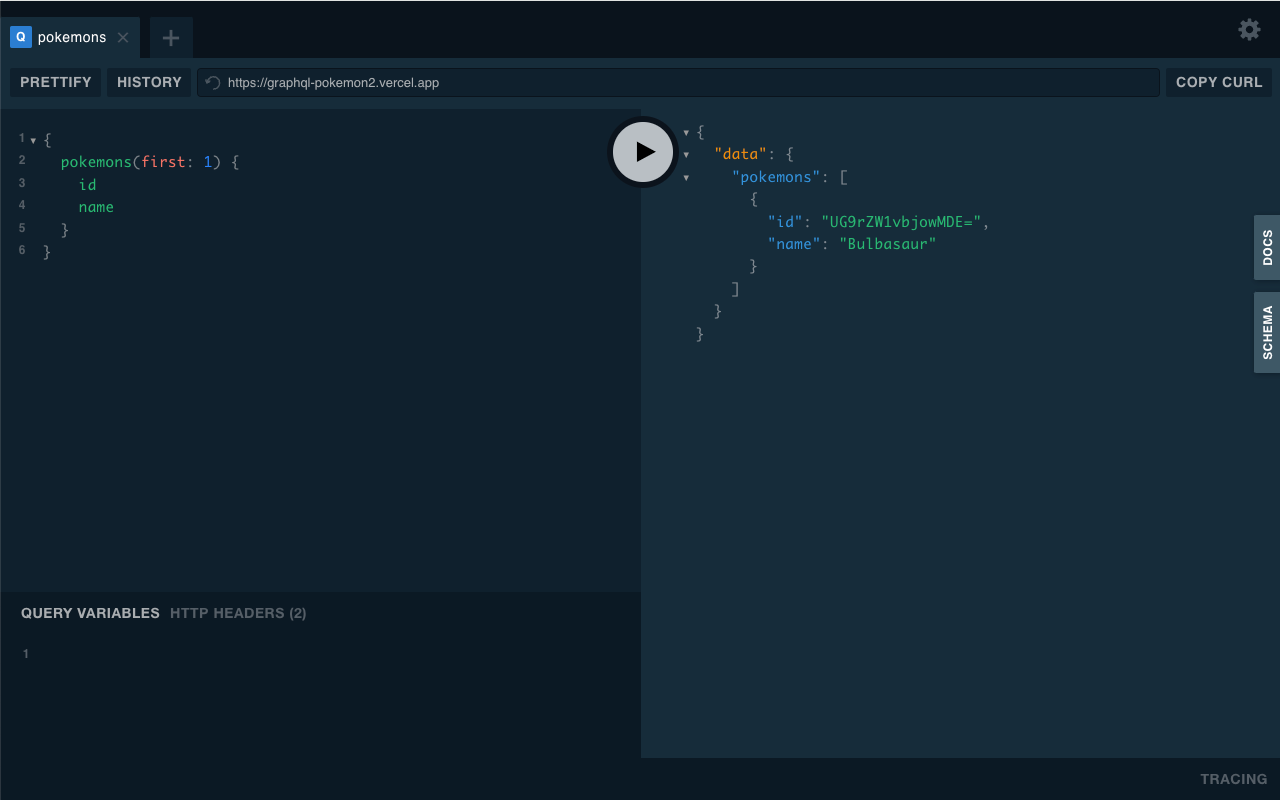The width and height of the screenshot is (1280, 800).
Task: Open the TRACING panel
Action: [1233, 779]
